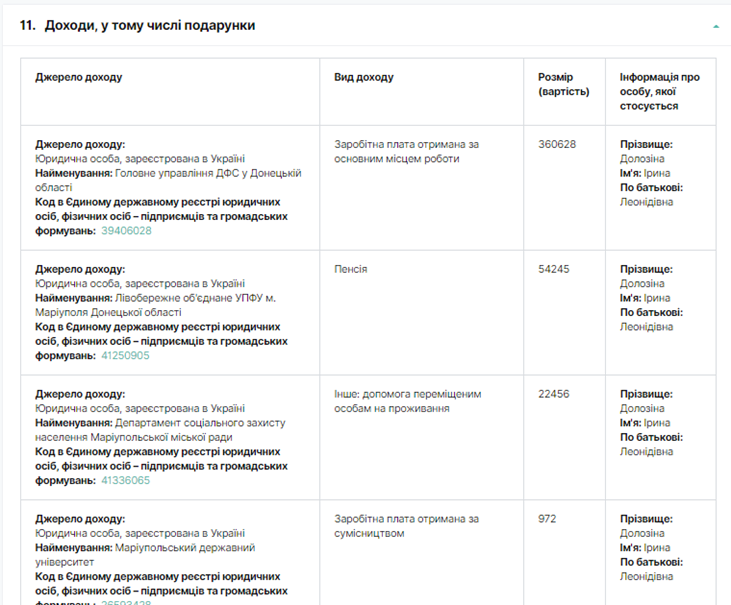The height and width of the screenshot is (605, 731).
Task: Select the pension amount 54245
Action: tap(554, 269)
